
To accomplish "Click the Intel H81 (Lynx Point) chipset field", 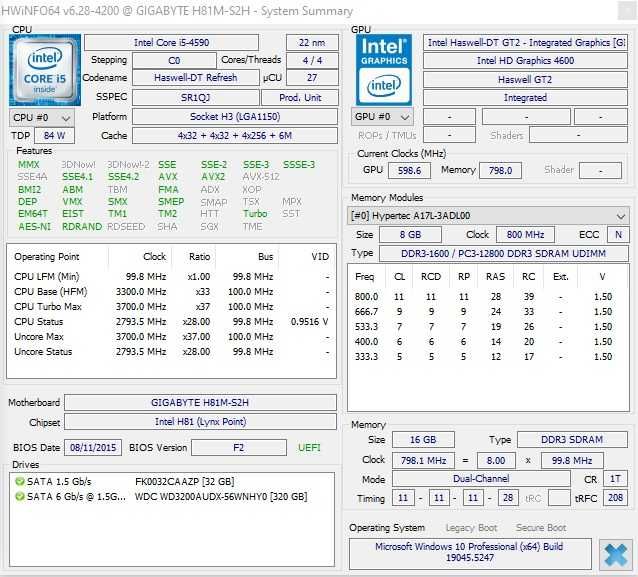I will (200, 422).
